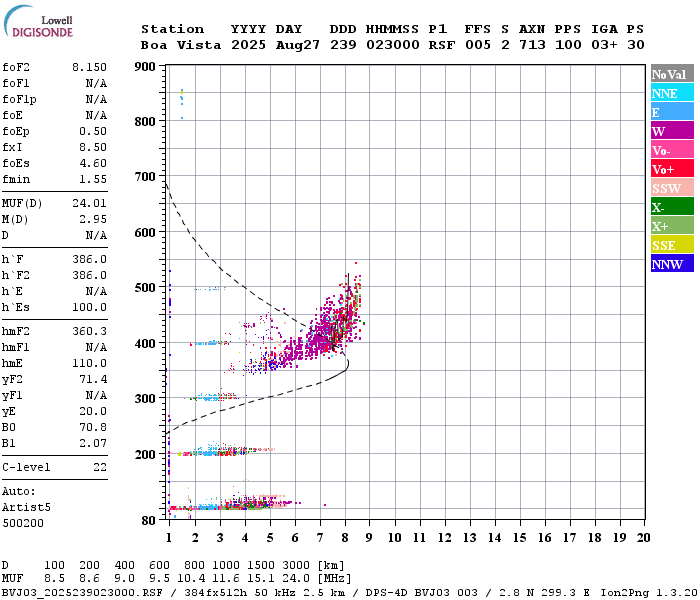This screenshot has width=700, height=600.
Task: Click the B0 value 70.8
Action: pyautogui.click(x=93, y=427)
